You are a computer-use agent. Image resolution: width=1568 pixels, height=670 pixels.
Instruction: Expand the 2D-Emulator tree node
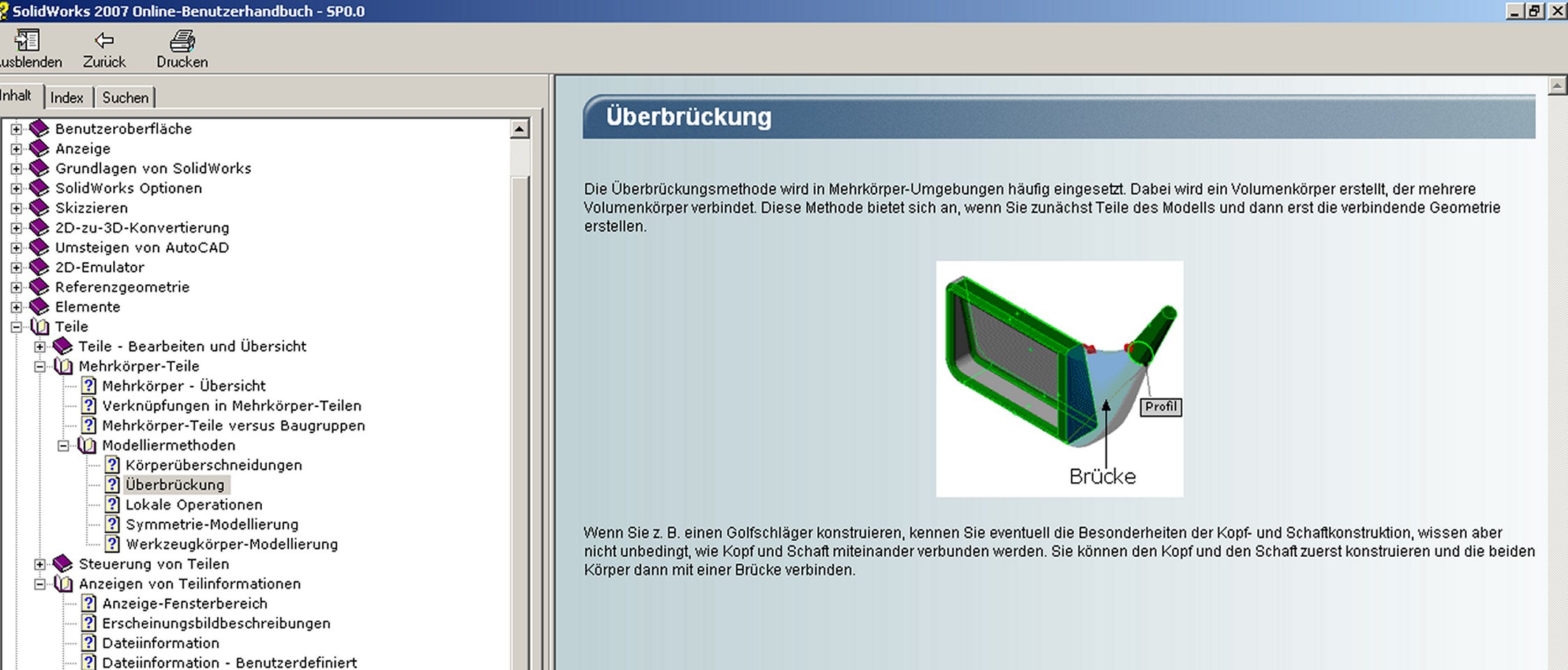16,268
